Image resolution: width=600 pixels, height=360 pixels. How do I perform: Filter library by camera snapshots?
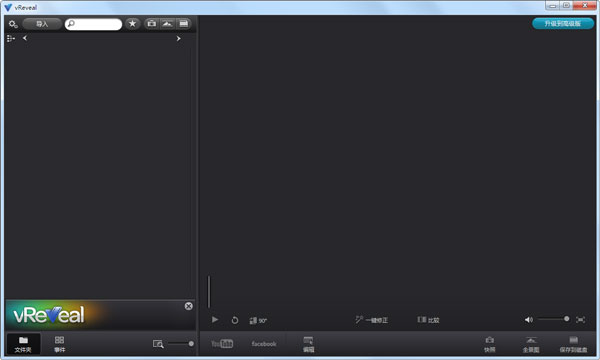152,24
